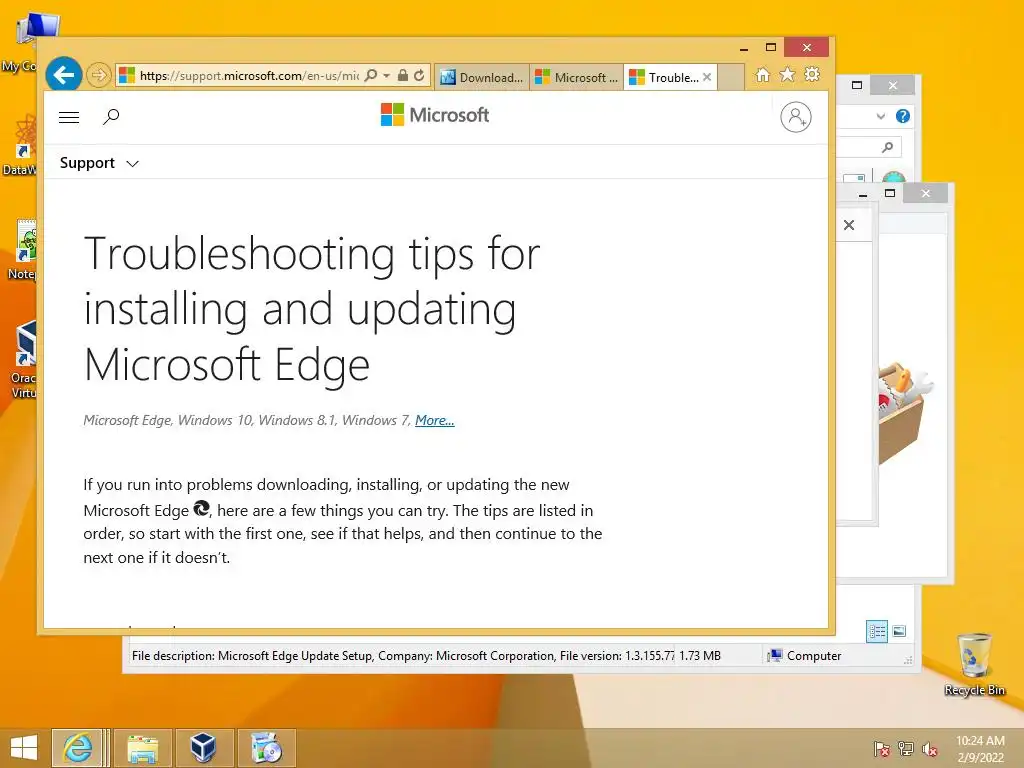Go back with the Internet Explorer back arrow
Viewport: 1024px width, 768px height.
click(64, 75)
